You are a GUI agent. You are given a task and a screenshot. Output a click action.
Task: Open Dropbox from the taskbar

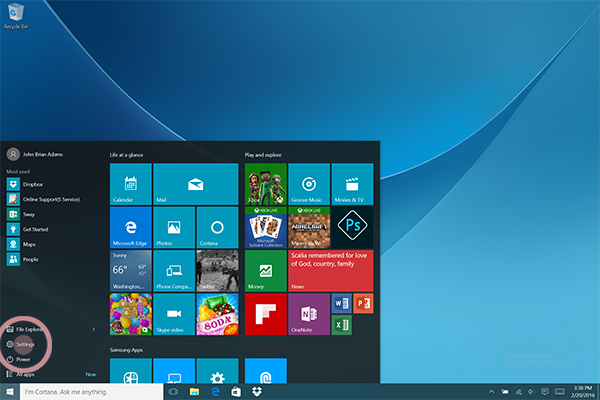point(257,392)
